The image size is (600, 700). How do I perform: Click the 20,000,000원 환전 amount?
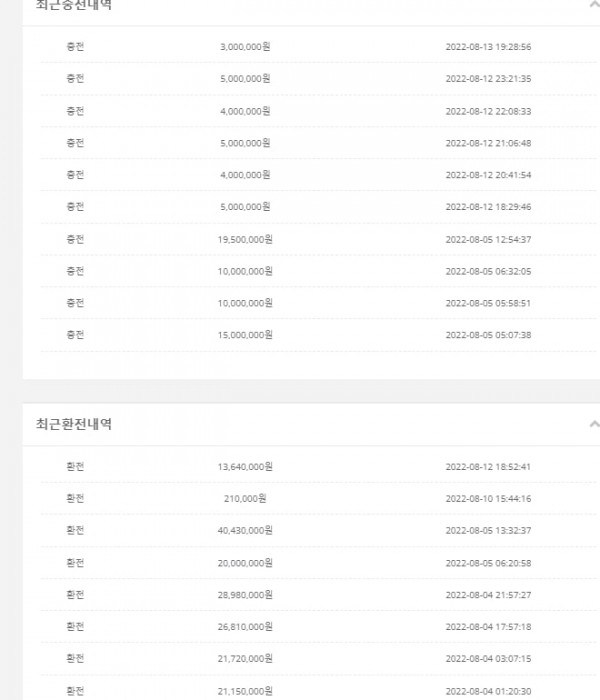(245, 562)
